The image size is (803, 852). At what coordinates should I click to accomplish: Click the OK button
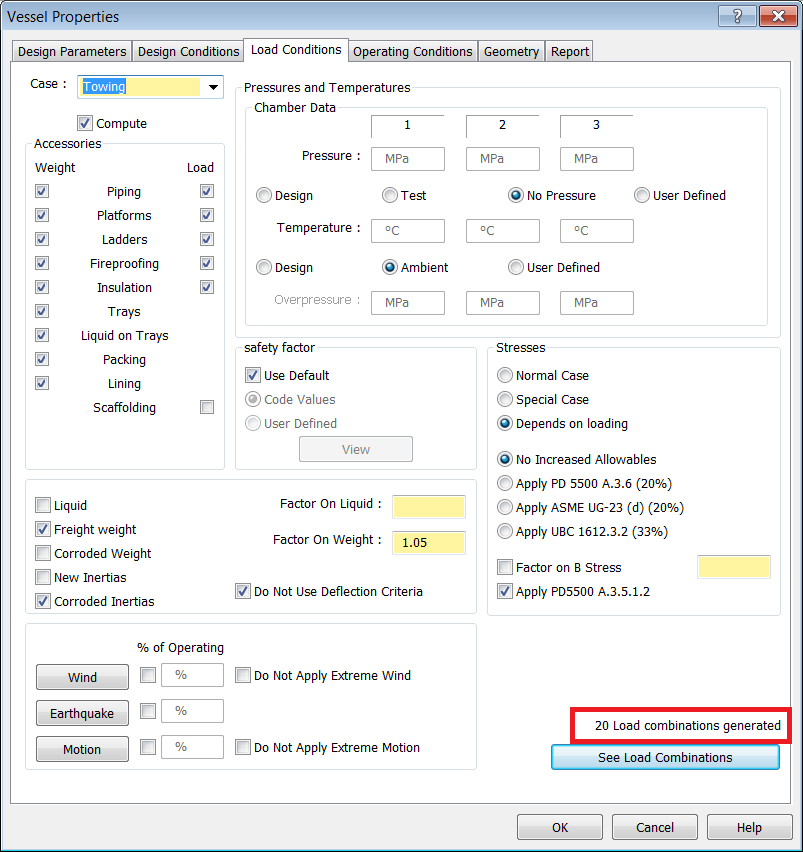tap(560, 828)
